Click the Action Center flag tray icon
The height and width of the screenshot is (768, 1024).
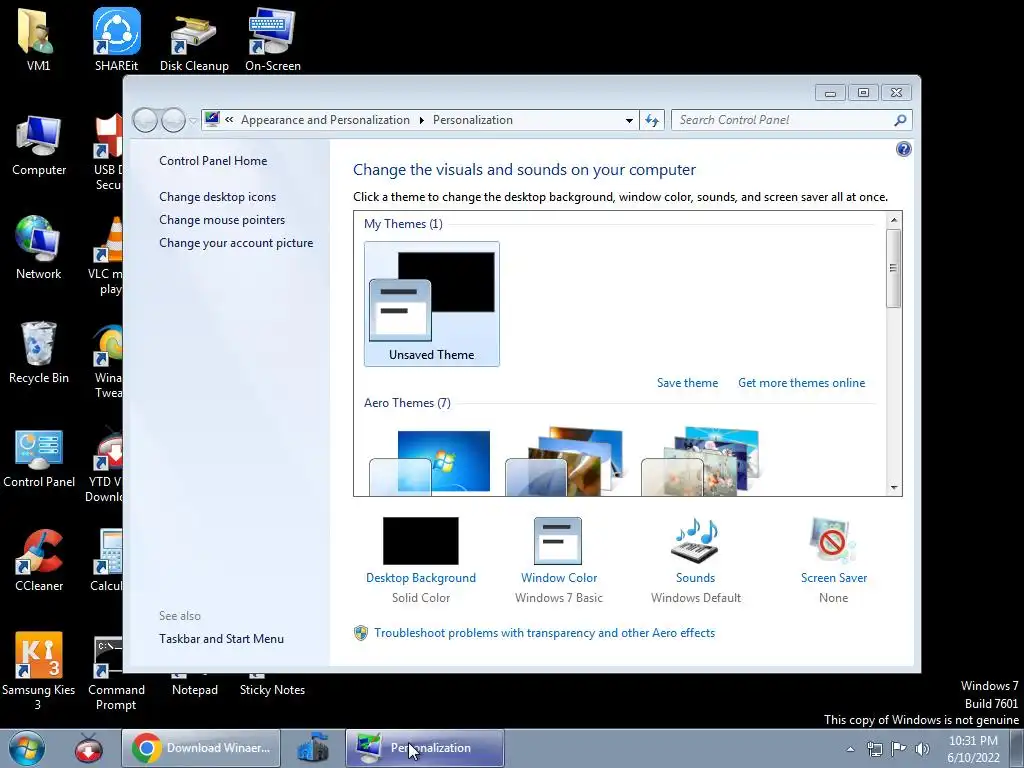[x=899, y=748]
